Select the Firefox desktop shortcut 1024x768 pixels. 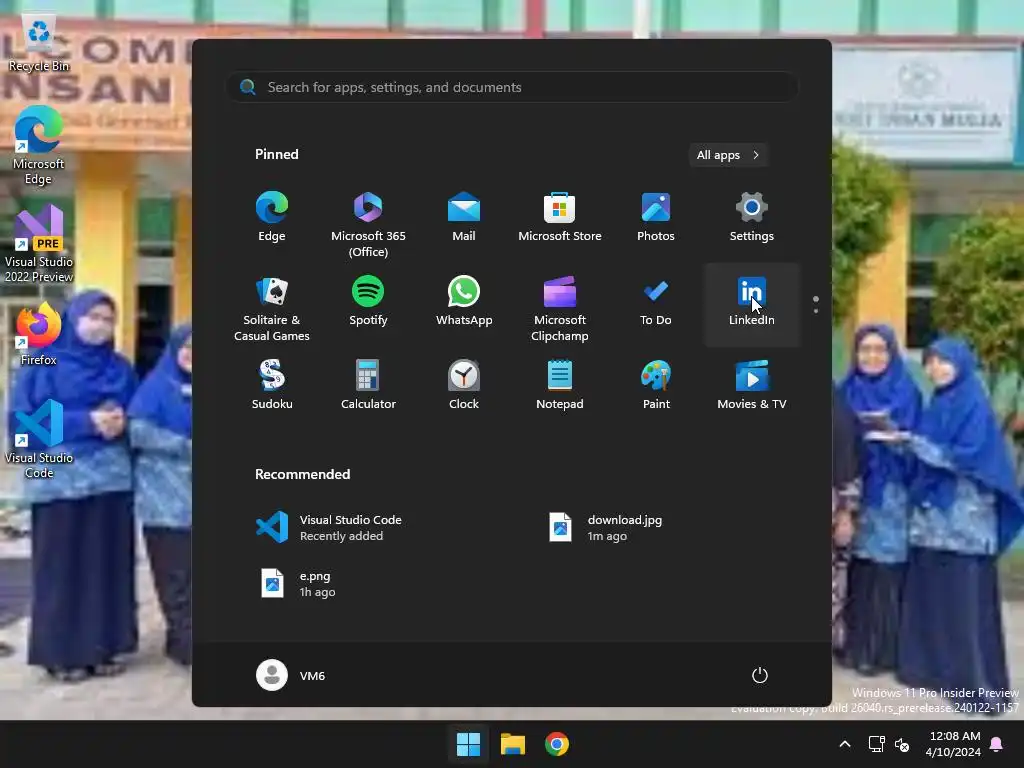[x=39, y=334]
